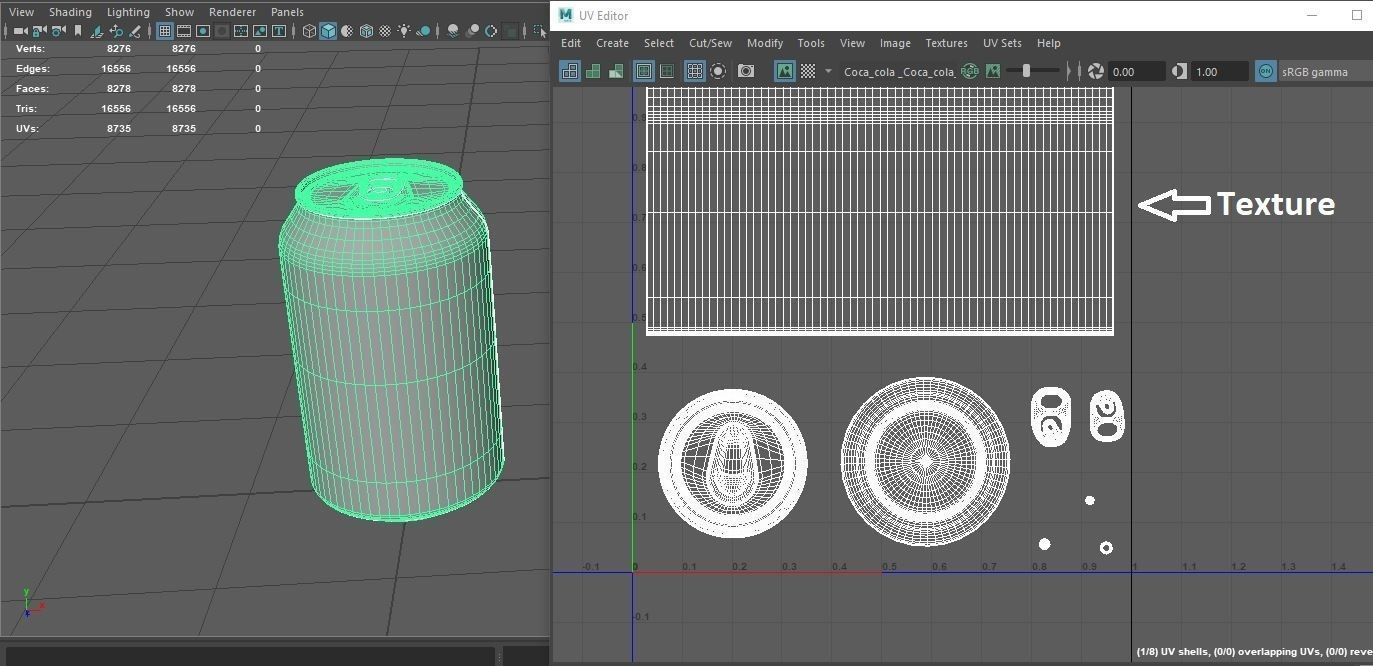Toggle 2D pan/zoom icon
The height and width of the screenshot is (666, 1373).
[x=116, y=31]
